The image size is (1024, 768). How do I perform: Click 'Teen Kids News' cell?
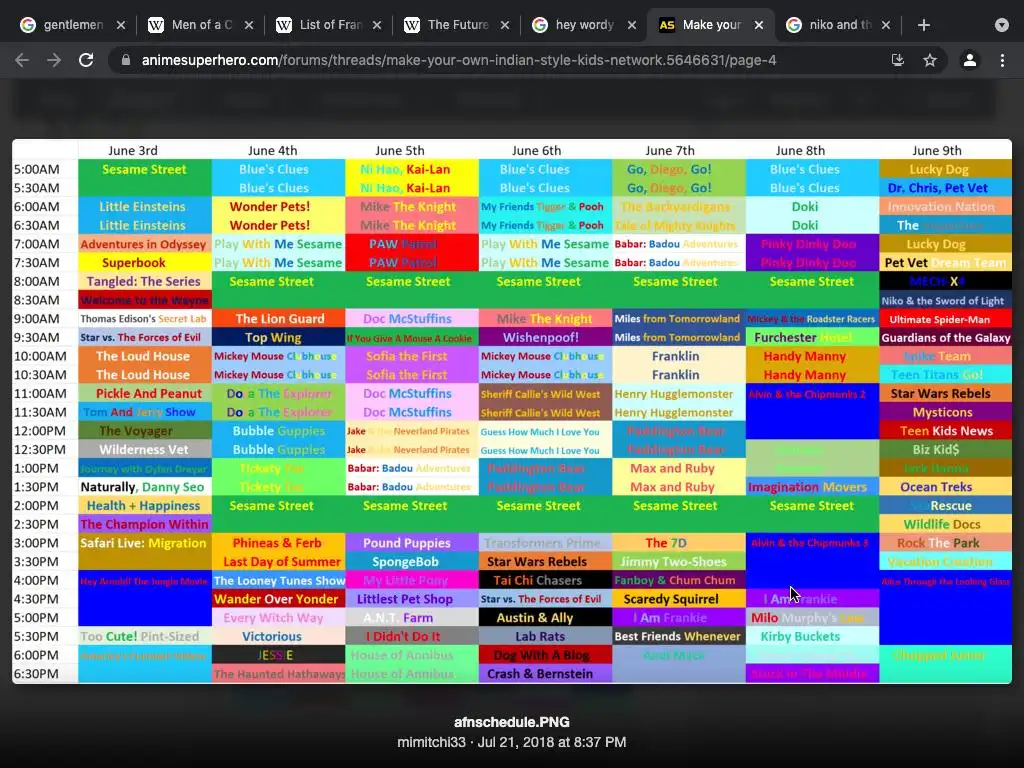click(x=946, y=431)
